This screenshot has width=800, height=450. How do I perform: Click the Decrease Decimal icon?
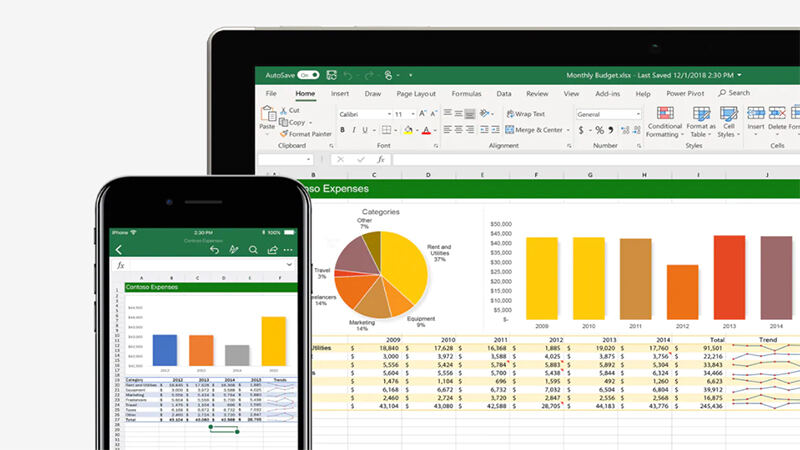point(636,131)
